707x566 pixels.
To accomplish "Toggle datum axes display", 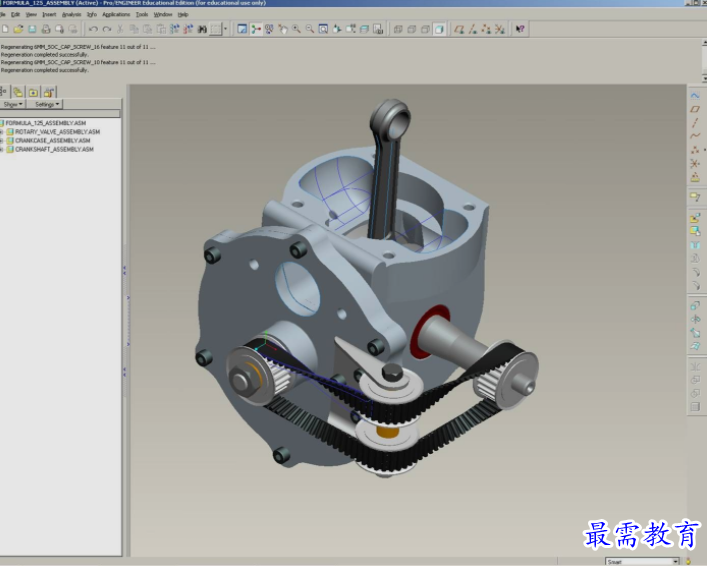I will click(473, 29).
